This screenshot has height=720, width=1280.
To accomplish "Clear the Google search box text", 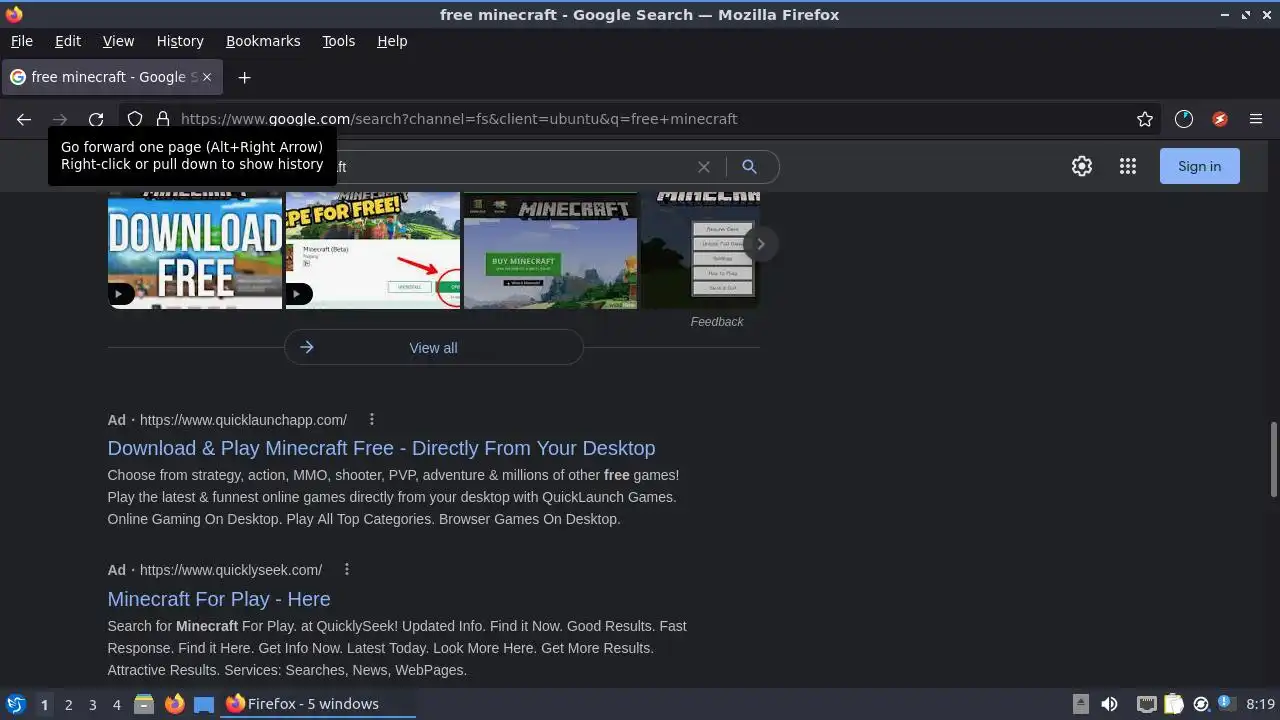I will click(704, 167).
